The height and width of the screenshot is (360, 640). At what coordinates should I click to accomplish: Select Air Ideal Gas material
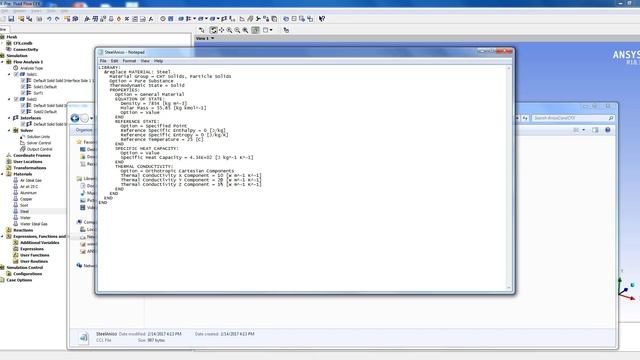(x=31, y=180)
